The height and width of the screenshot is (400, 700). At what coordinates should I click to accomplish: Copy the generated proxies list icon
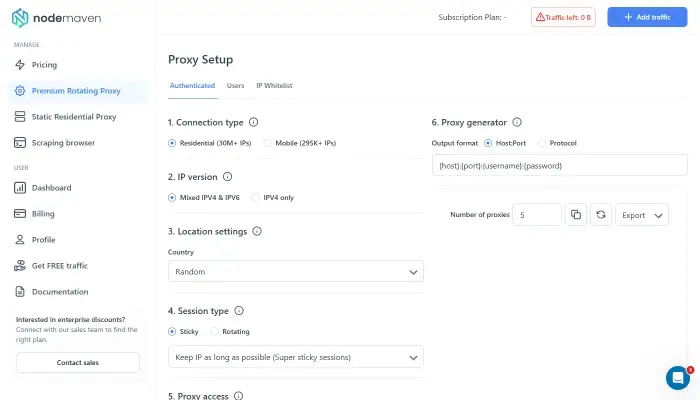pyautogui.click(x=575, y=214)
